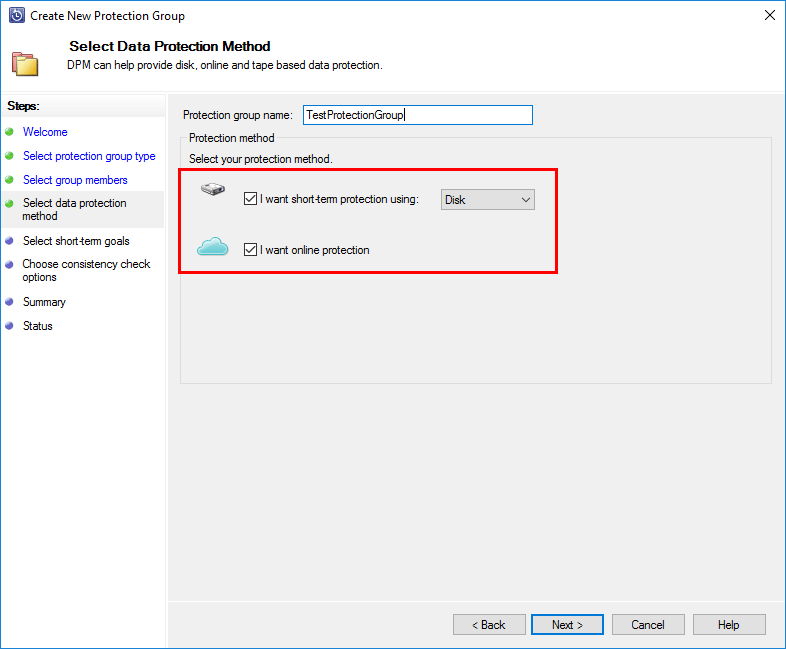The image size is (786, 649).
Task: Click the folder icon beside Select Data Protection Method
Action: [x=25, y=64]
